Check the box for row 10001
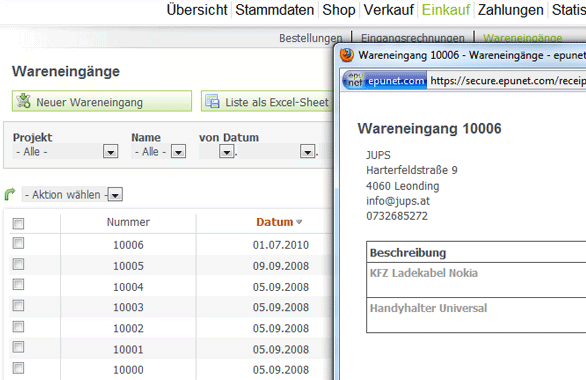Viewport: 586px width, 380px height. click(18, 347)
